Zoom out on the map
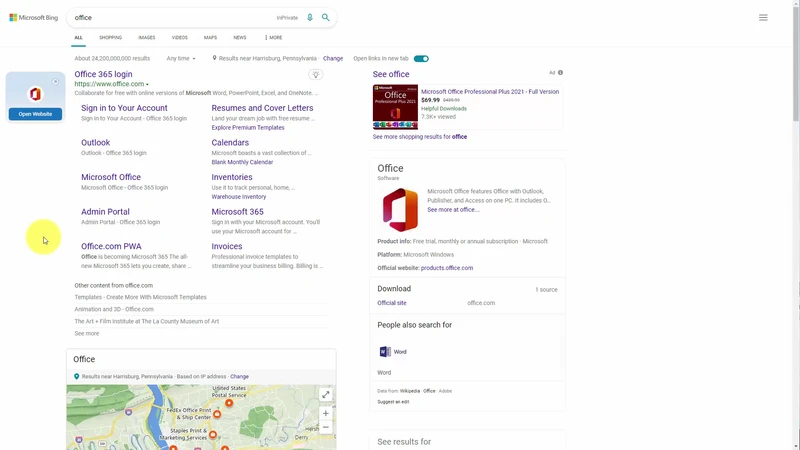 coord(326,428)
